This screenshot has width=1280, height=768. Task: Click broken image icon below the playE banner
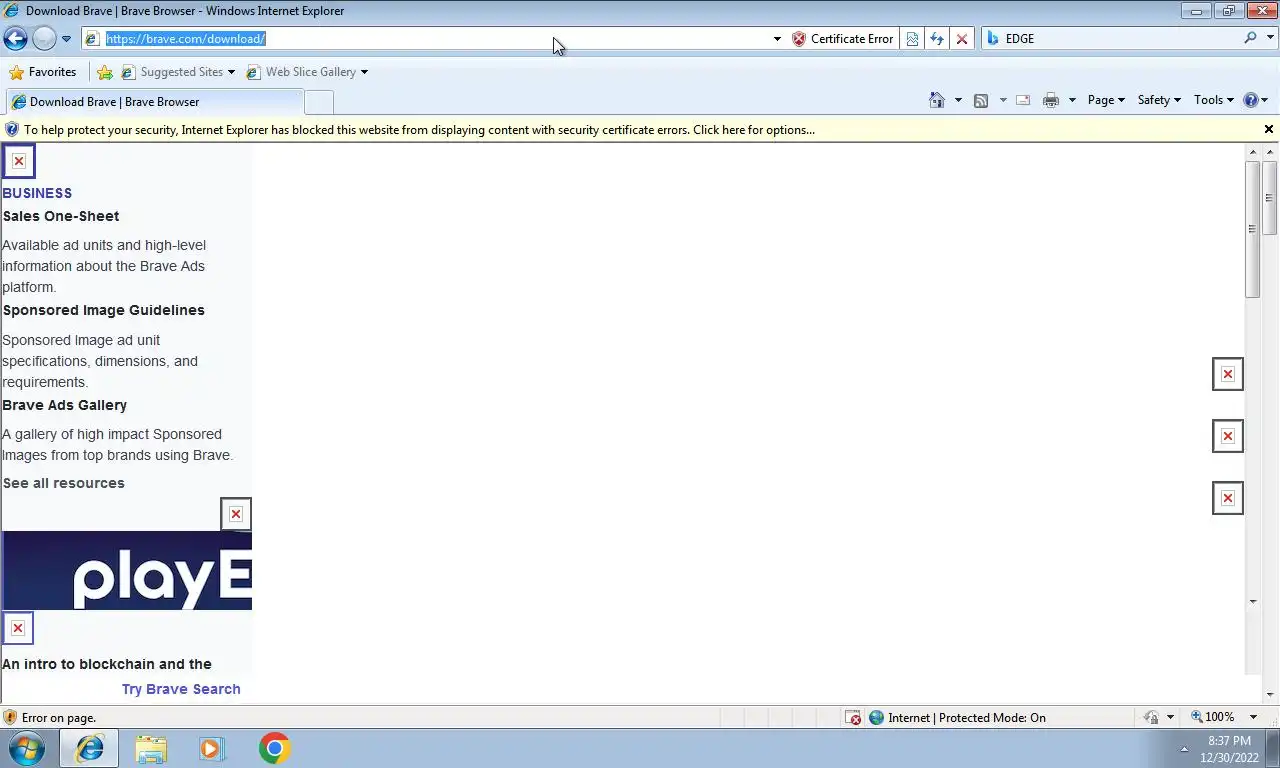click(18, 628)
